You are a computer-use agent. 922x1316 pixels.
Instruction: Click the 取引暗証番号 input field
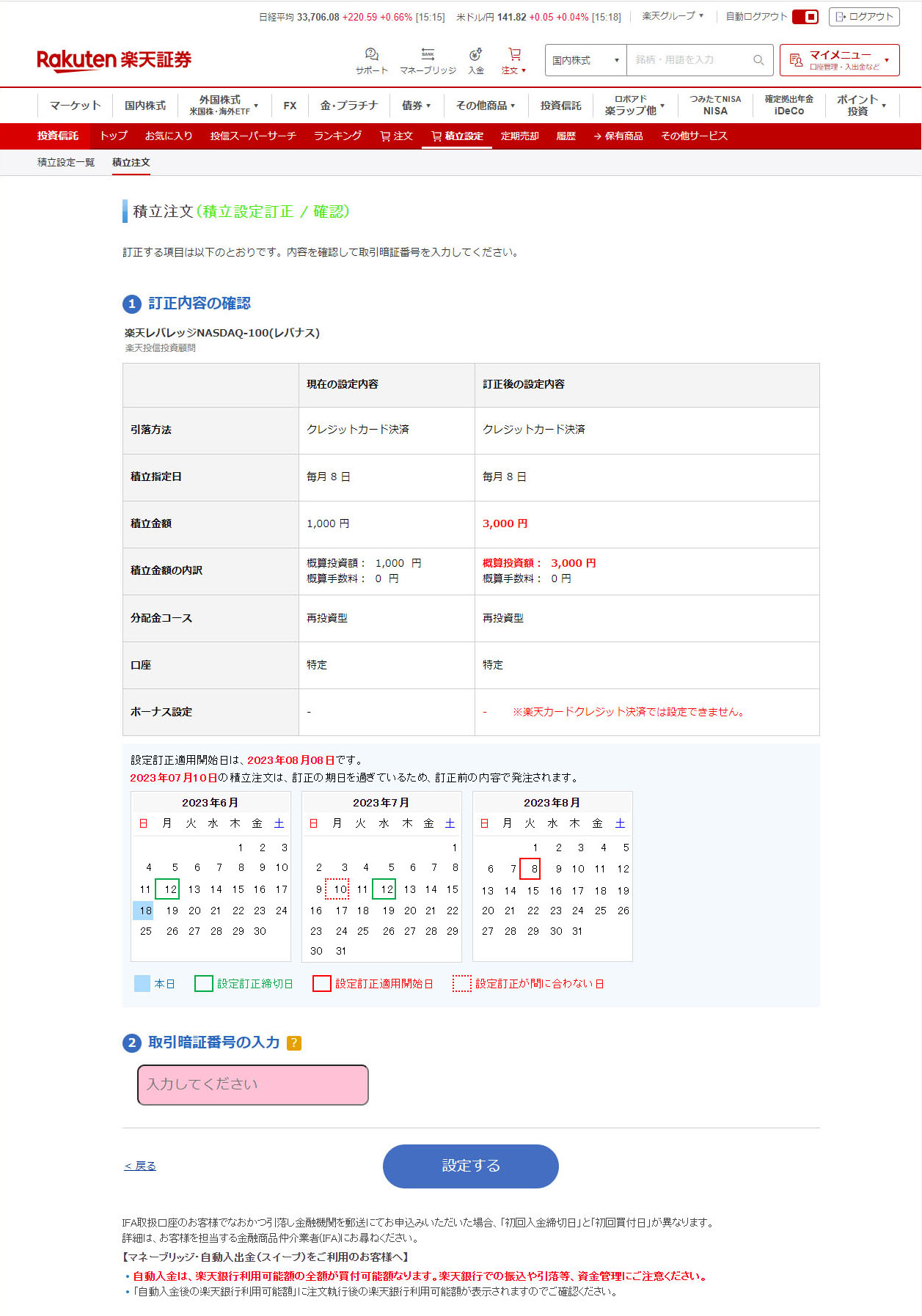pyautogui.click(x=252, y=1084)
